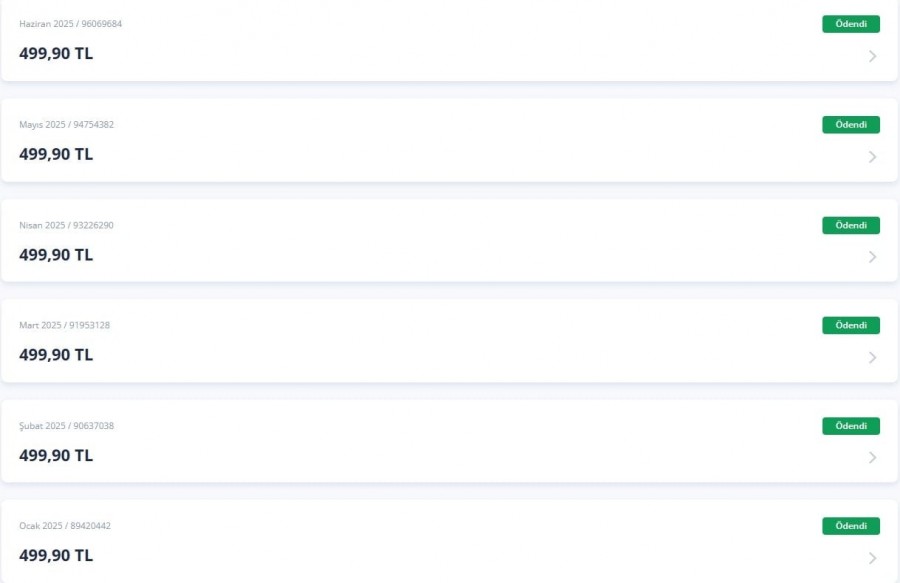Open Ocak 2025 invoice via arrow icon

pos(872,558)
